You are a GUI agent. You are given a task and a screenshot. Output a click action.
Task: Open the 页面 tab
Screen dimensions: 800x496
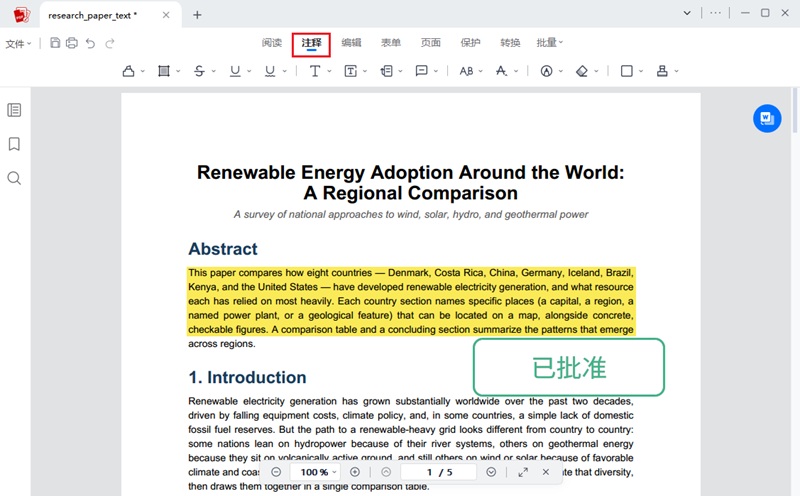point(431,43)
